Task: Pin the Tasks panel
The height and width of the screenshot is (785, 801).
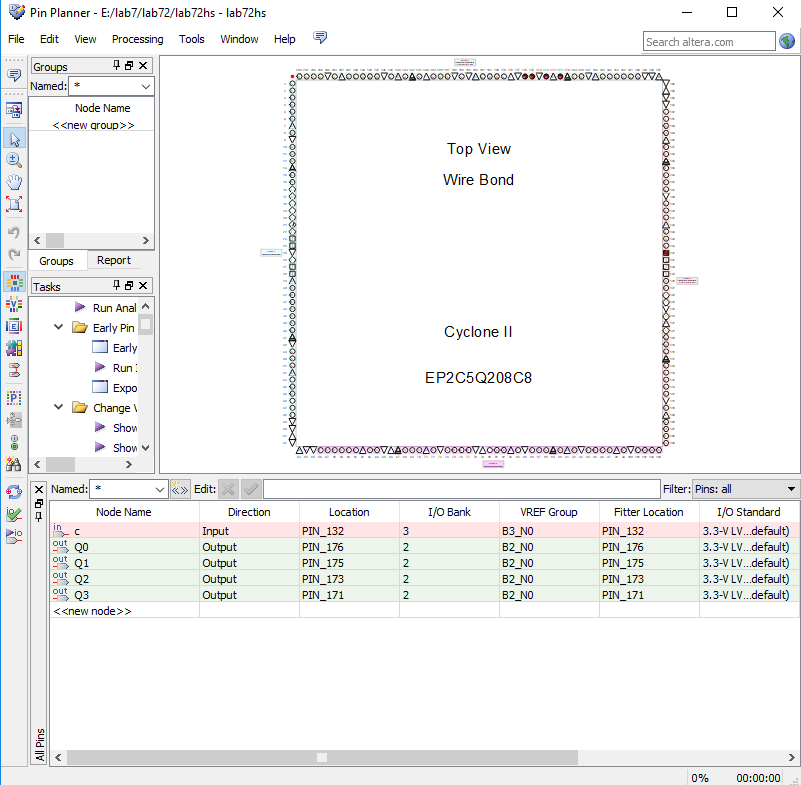Action: point(116,286)
